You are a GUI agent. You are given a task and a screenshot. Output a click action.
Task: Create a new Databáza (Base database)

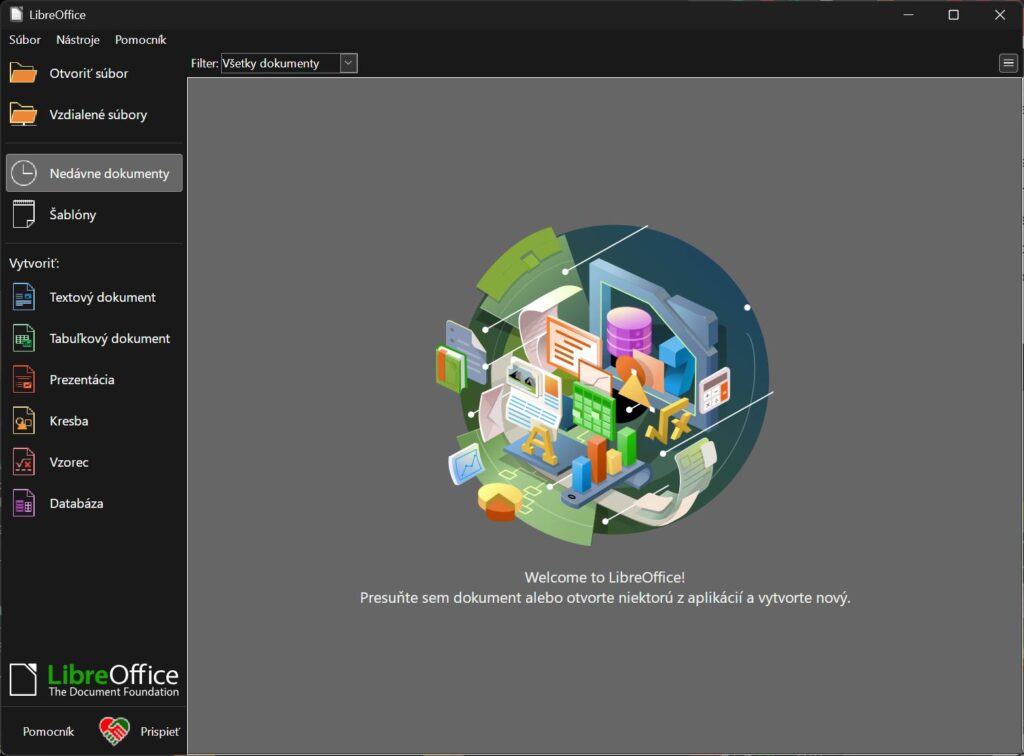pyautogui.click(x=74, y=503)
